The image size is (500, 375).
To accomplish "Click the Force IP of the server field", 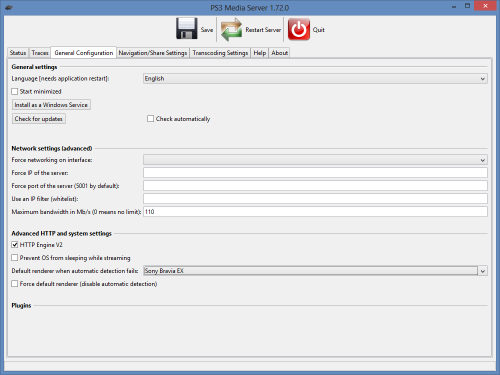I will point(315,173).
